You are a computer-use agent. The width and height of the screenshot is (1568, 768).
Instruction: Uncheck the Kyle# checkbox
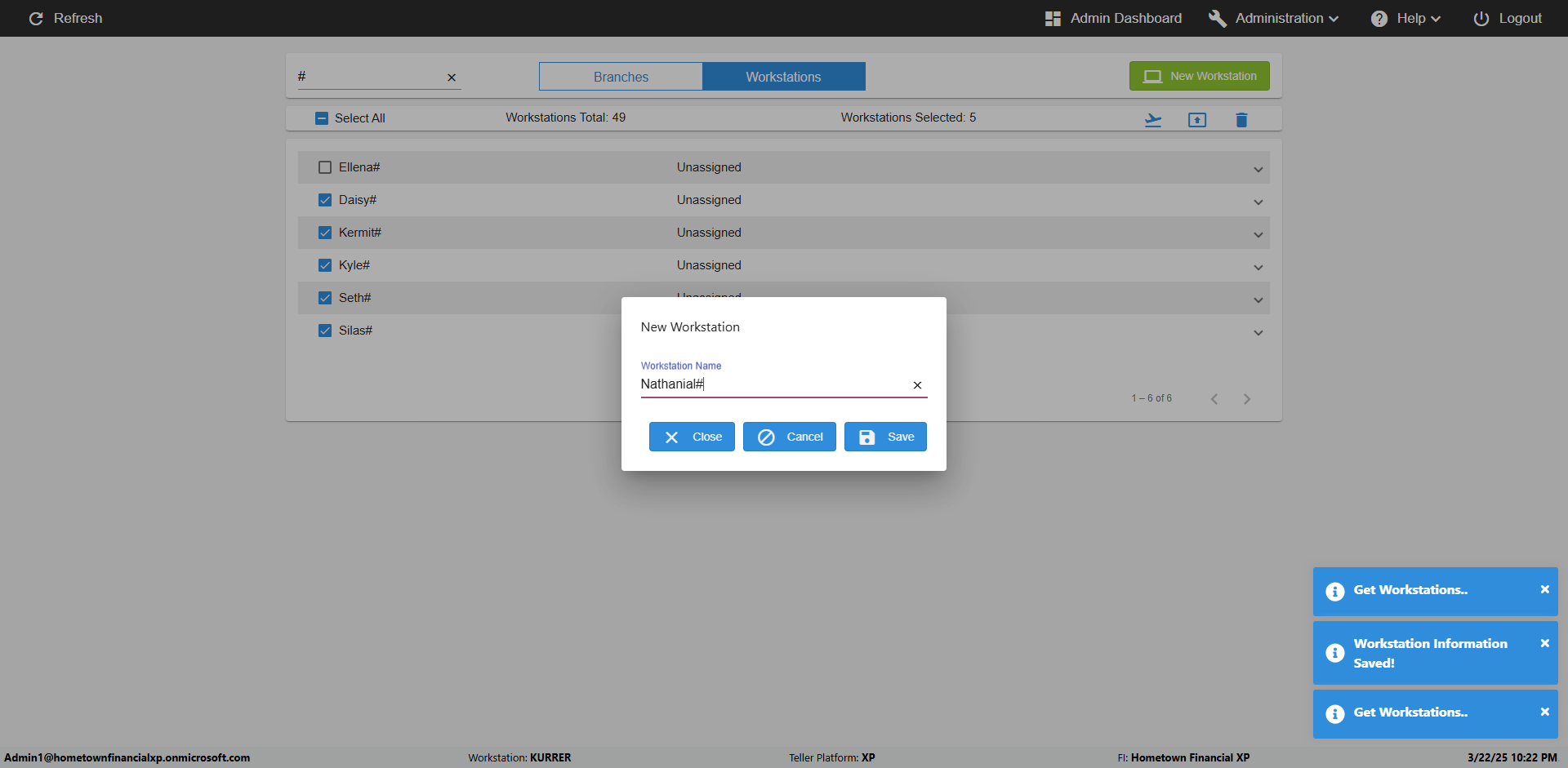[325, 265]
